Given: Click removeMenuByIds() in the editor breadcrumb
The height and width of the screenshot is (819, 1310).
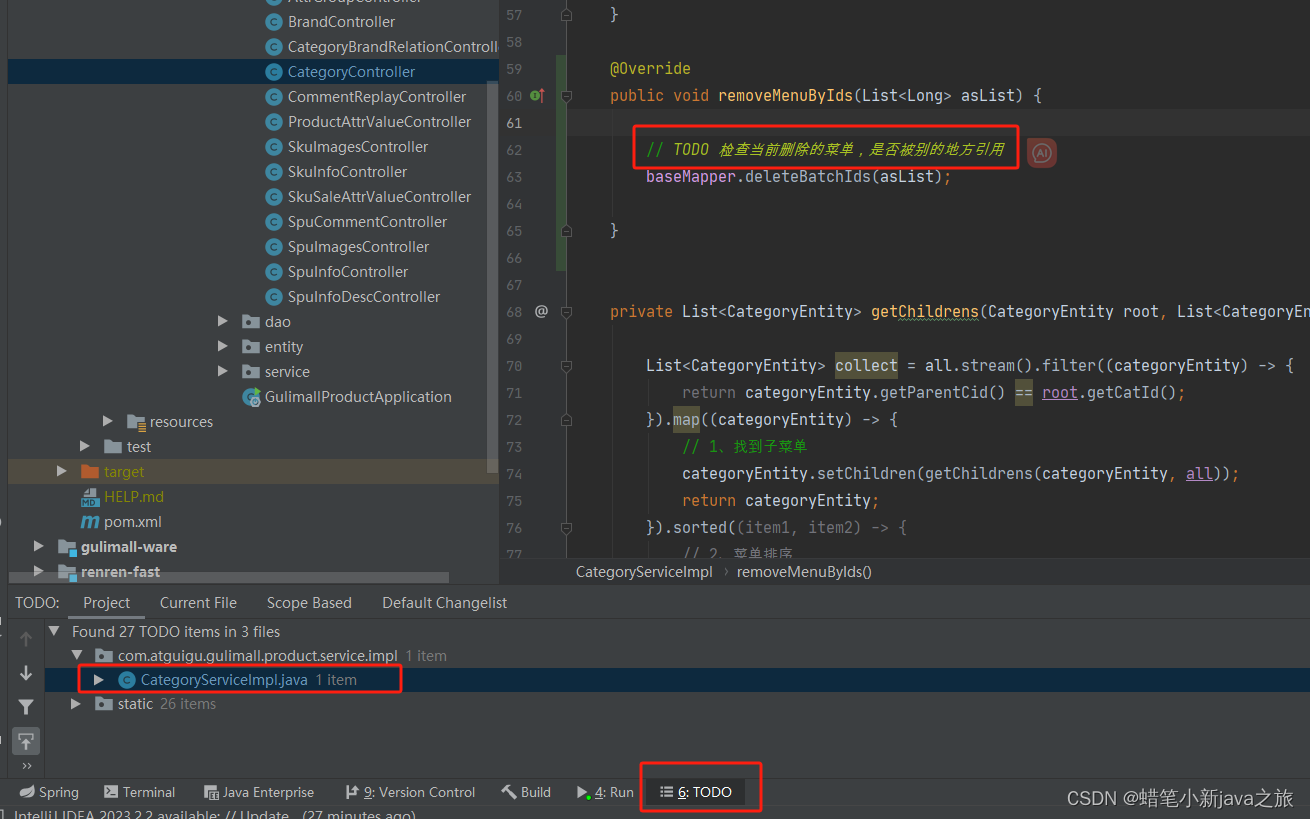Looking at the screenshot, I should pos(804,572).
